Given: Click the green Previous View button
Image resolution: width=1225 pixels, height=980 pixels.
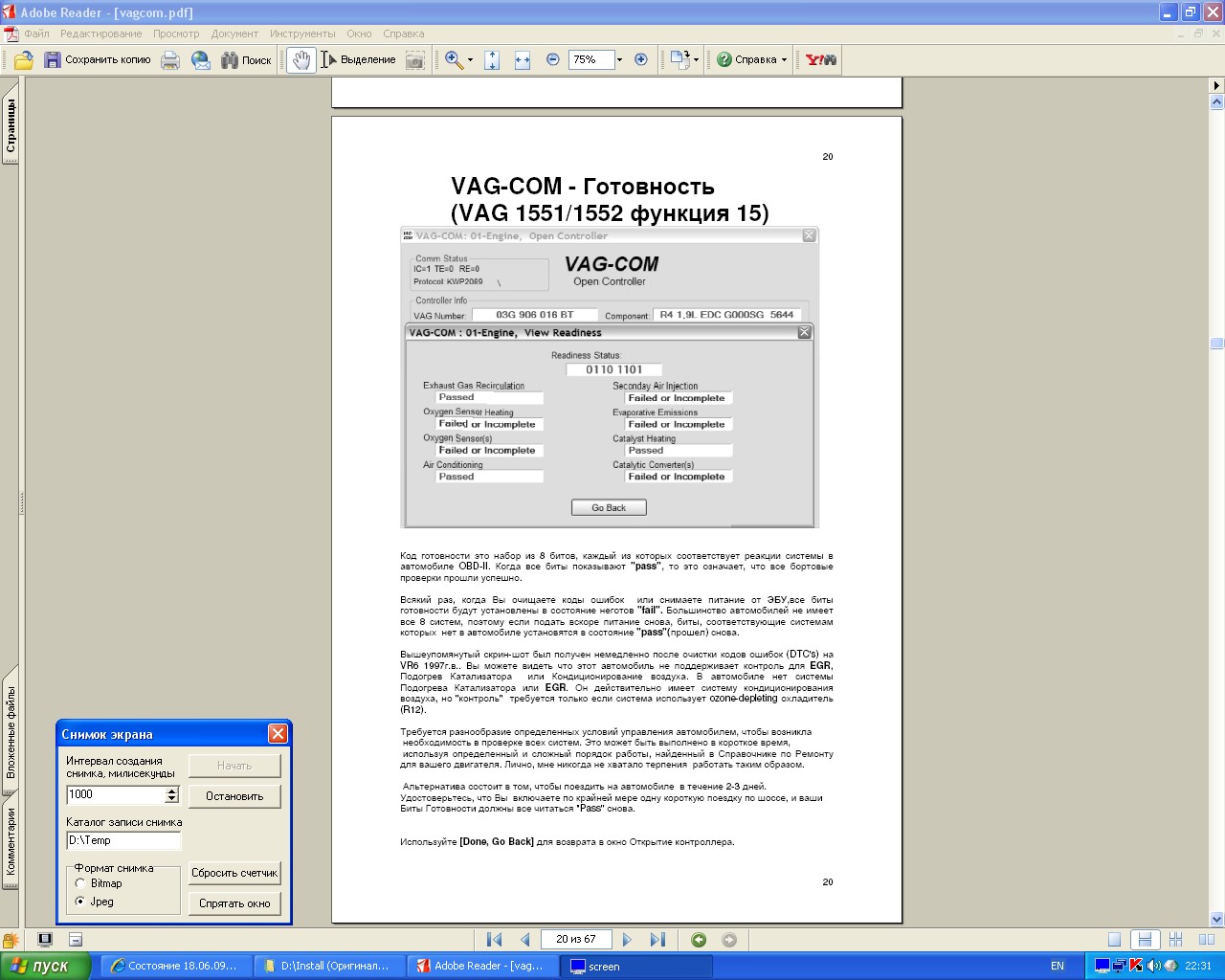Looking at the screenshot, I should click(x=699, y=940).
